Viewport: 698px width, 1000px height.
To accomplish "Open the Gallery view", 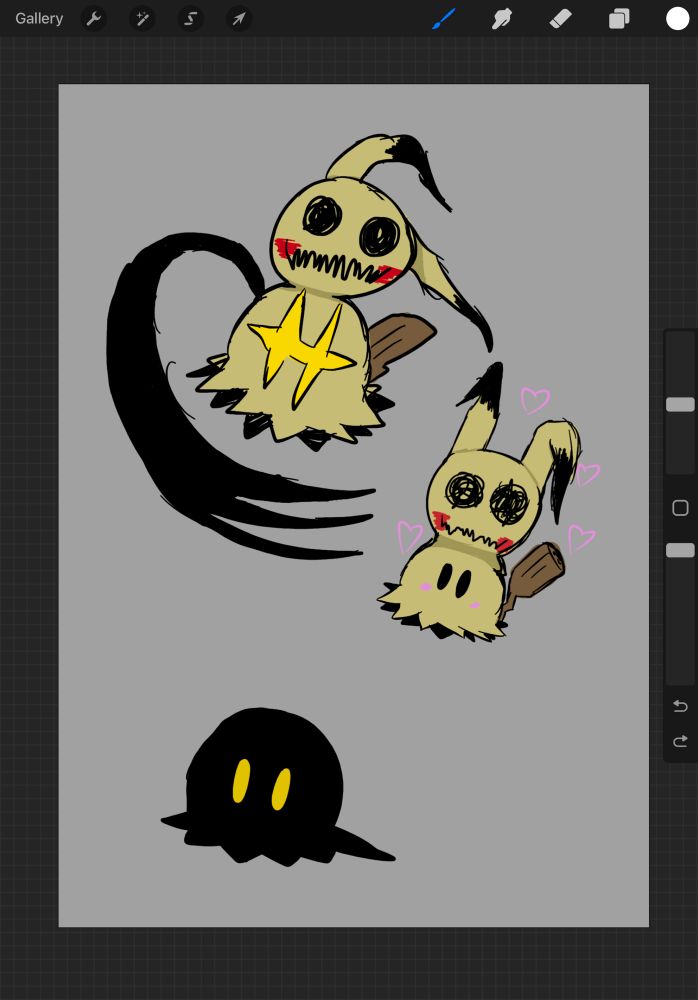I will [x=39, y=18].
